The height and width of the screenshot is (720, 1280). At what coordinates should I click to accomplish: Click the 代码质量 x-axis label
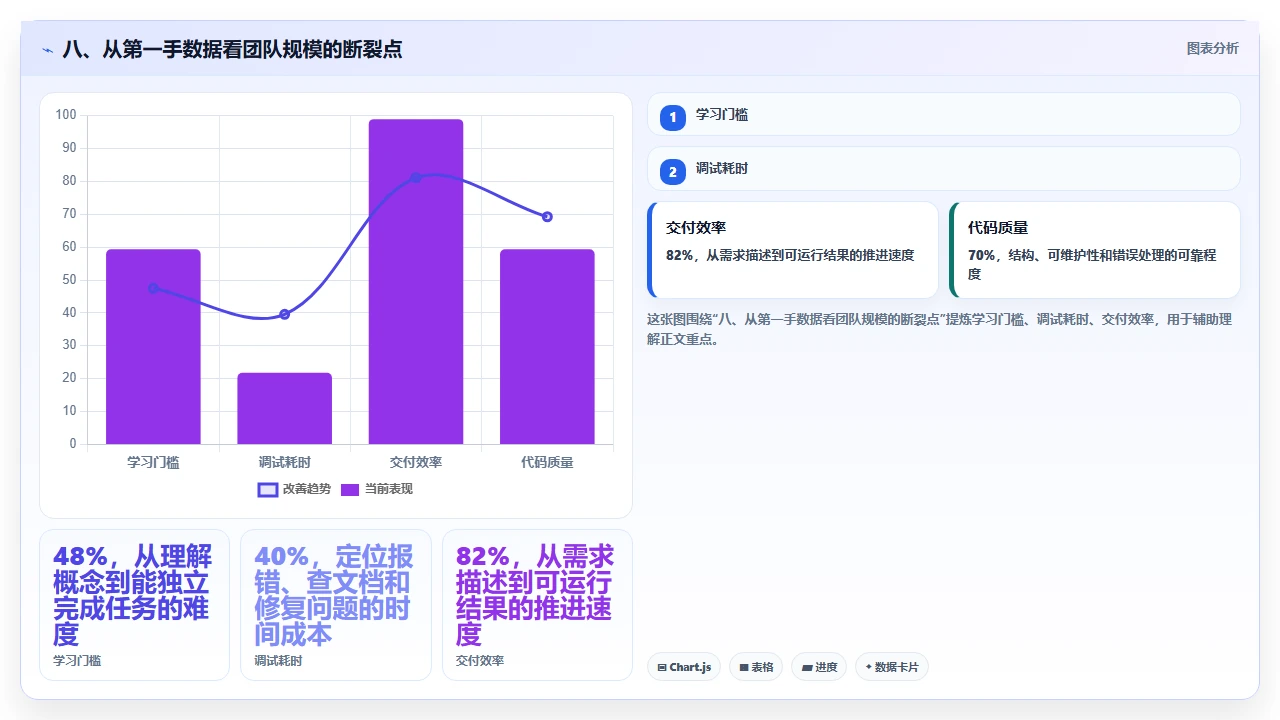547,462
